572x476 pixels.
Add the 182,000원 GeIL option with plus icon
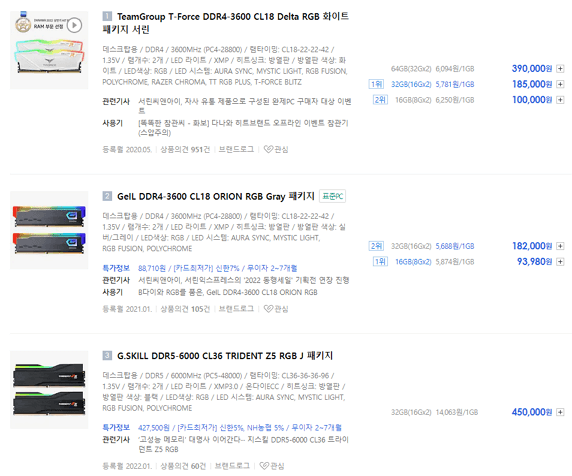(560, 246)
